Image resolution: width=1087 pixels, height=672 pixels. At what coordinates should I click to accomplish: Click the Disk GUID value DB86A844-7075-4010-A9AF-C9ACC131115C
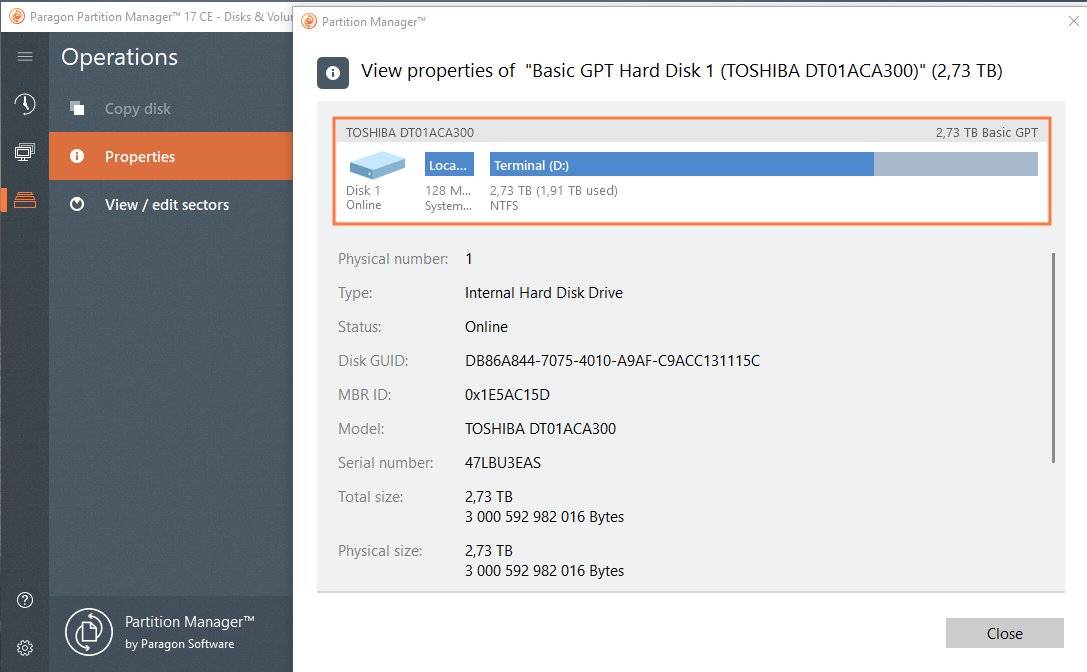coord(612,361)
